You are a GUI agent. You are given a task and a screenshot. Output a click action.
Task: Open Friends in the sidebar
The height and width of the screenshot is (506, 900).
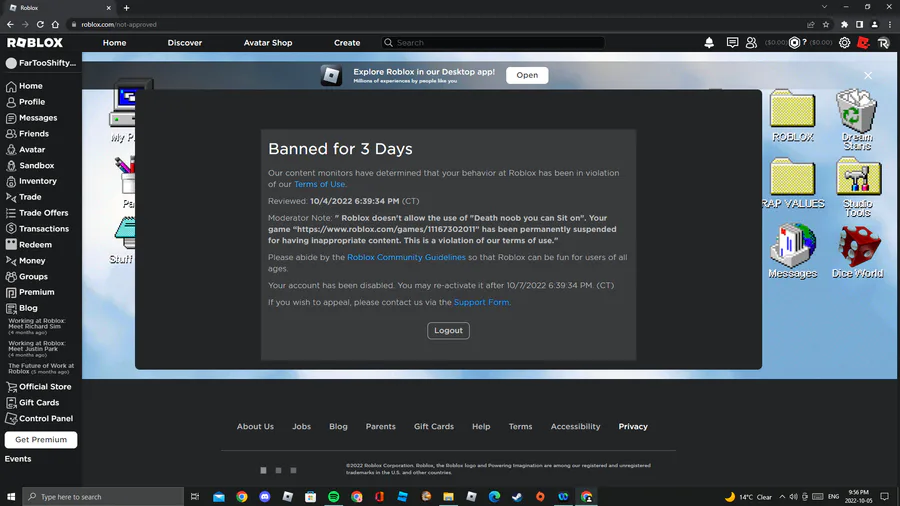(x=28, y=134)
